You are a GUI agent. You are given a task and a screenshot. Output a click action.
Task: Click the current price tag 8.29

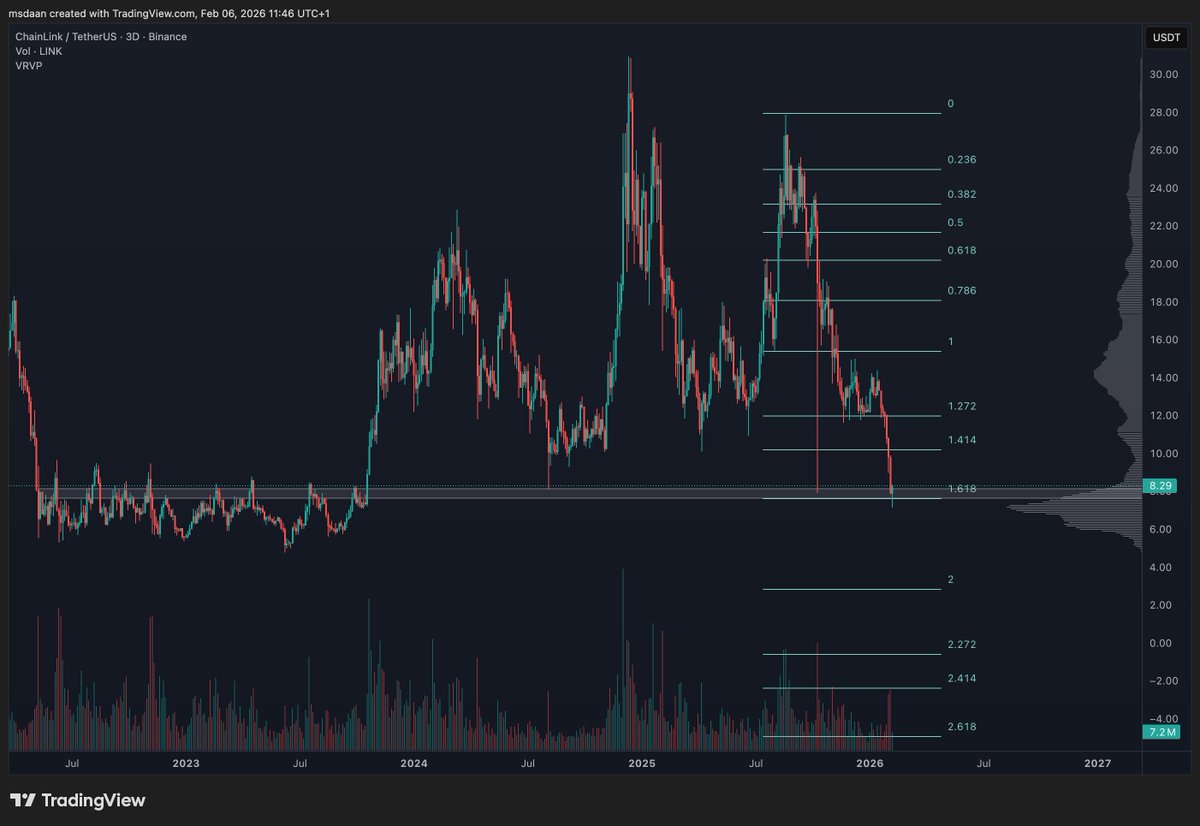coord(1161,485)
